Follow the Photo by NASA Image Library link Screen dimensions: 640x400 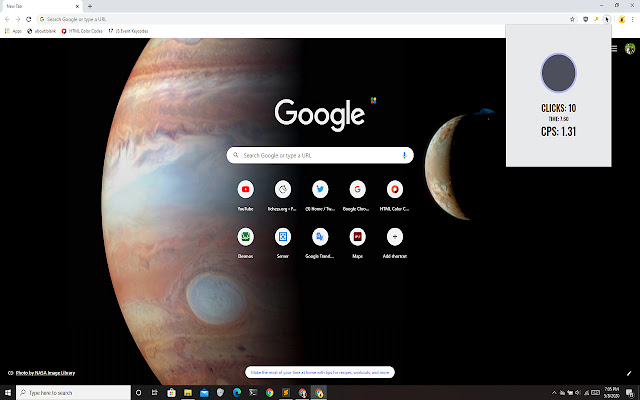pos(45,373)
